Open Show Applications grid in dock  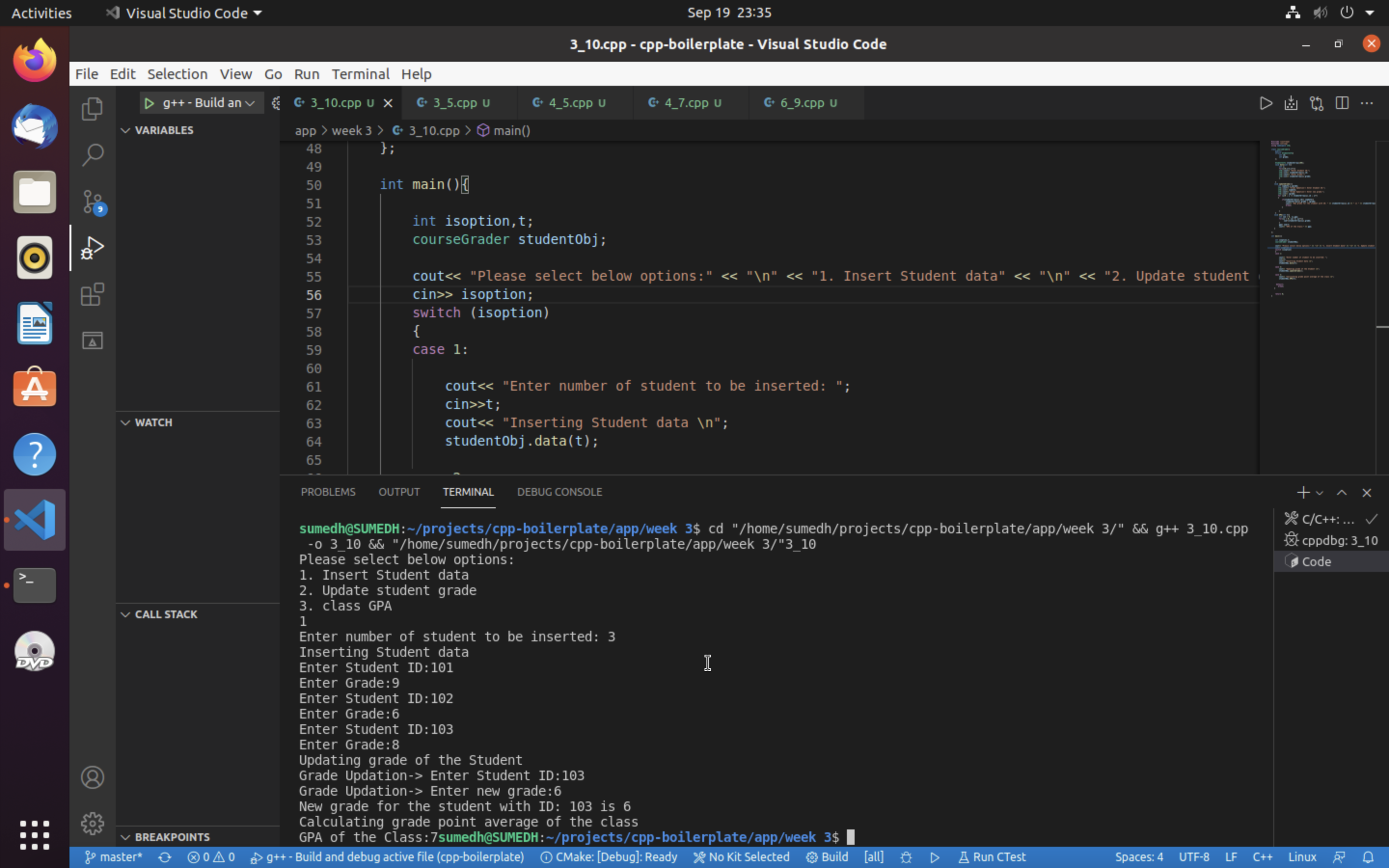tap(34, 835)
